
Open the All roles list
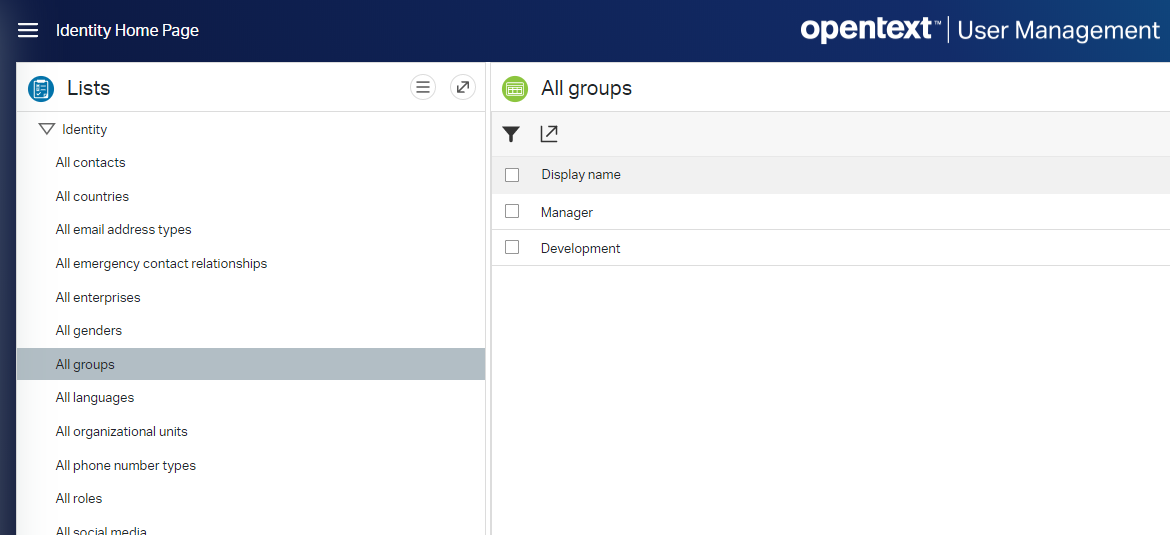79,499
